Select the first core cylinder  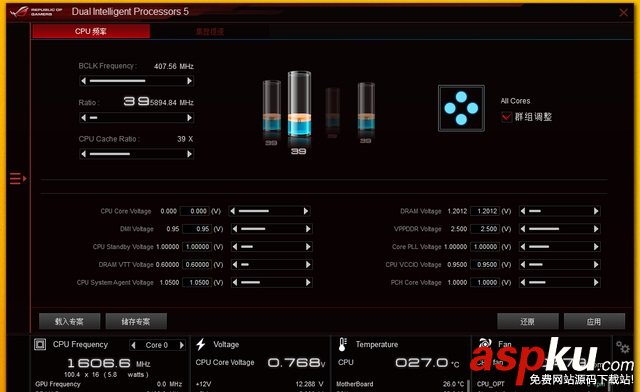pos(271,107)
